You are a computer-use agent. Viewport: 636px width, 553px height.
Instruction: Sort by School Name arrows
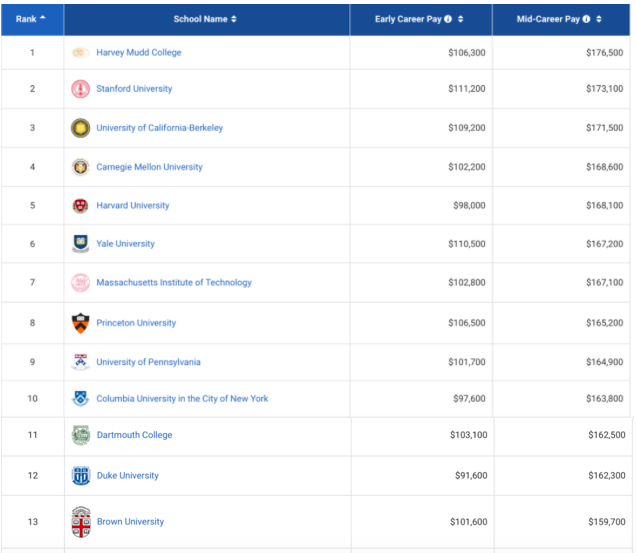coord(234,19)
